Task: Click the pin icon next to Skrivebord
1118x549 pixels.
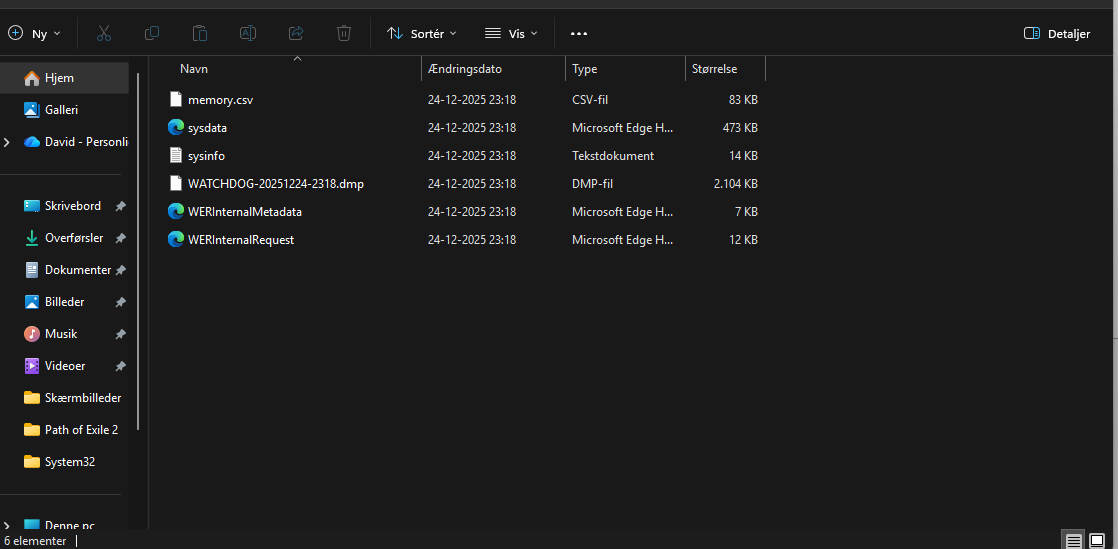Action: pyautogui.click(x=120, y=206)
